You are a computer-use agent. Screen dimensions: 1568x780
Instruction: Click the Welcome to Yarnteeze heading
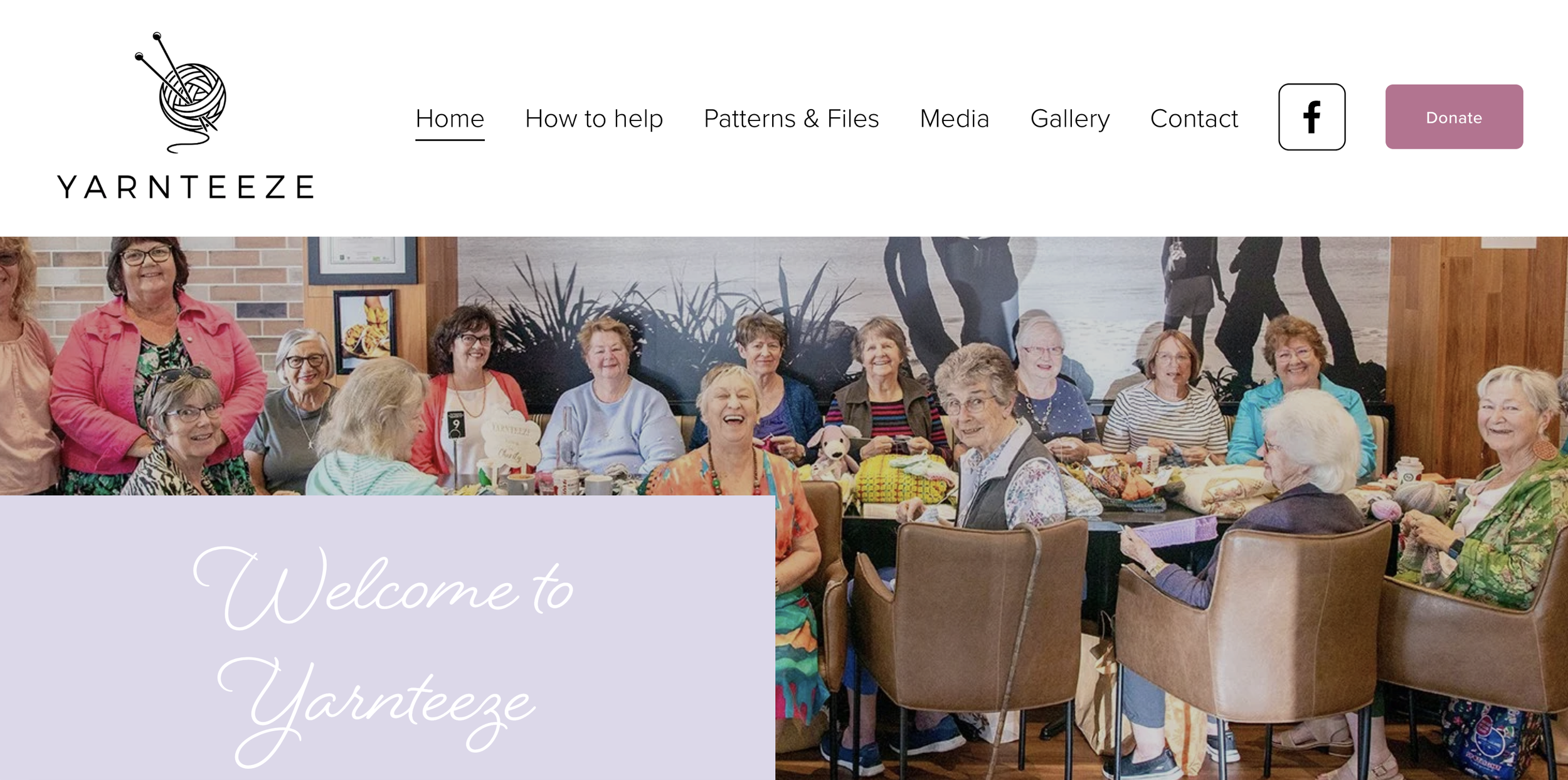point(383,655)
